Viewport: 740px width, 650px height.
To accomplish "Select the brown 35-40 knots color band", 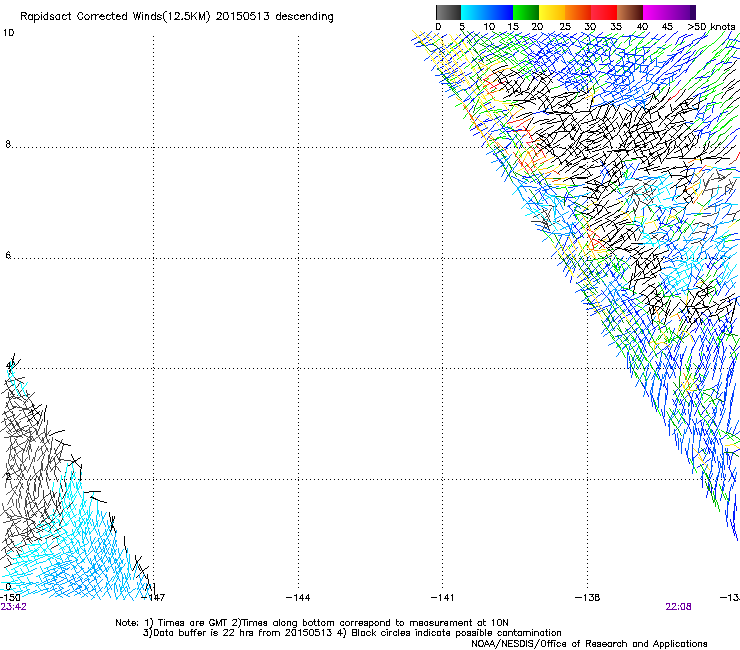I will (x=630, y=12).
